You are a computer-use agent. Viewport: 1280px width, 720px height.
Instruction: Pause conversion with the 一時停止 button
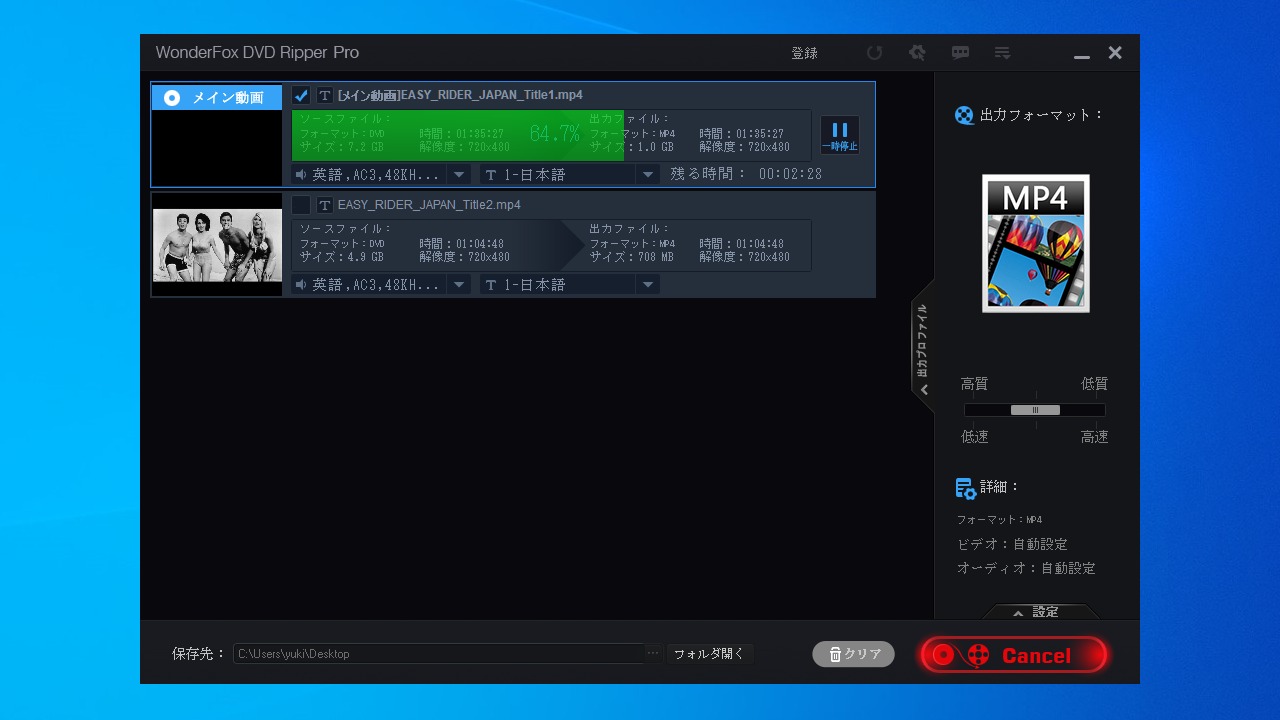tap(840, 135)
